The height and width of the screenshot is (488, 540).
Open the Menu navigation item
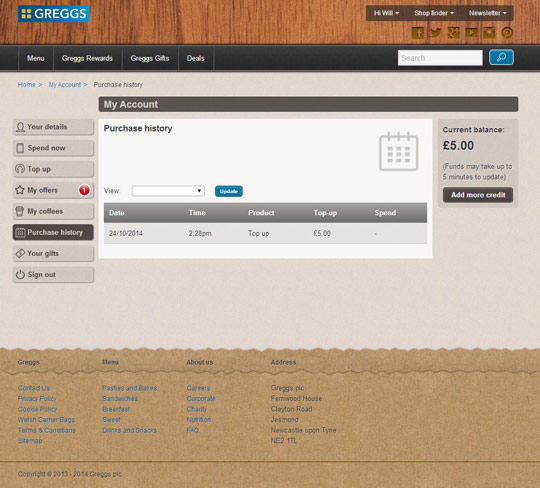click(35, 58)
